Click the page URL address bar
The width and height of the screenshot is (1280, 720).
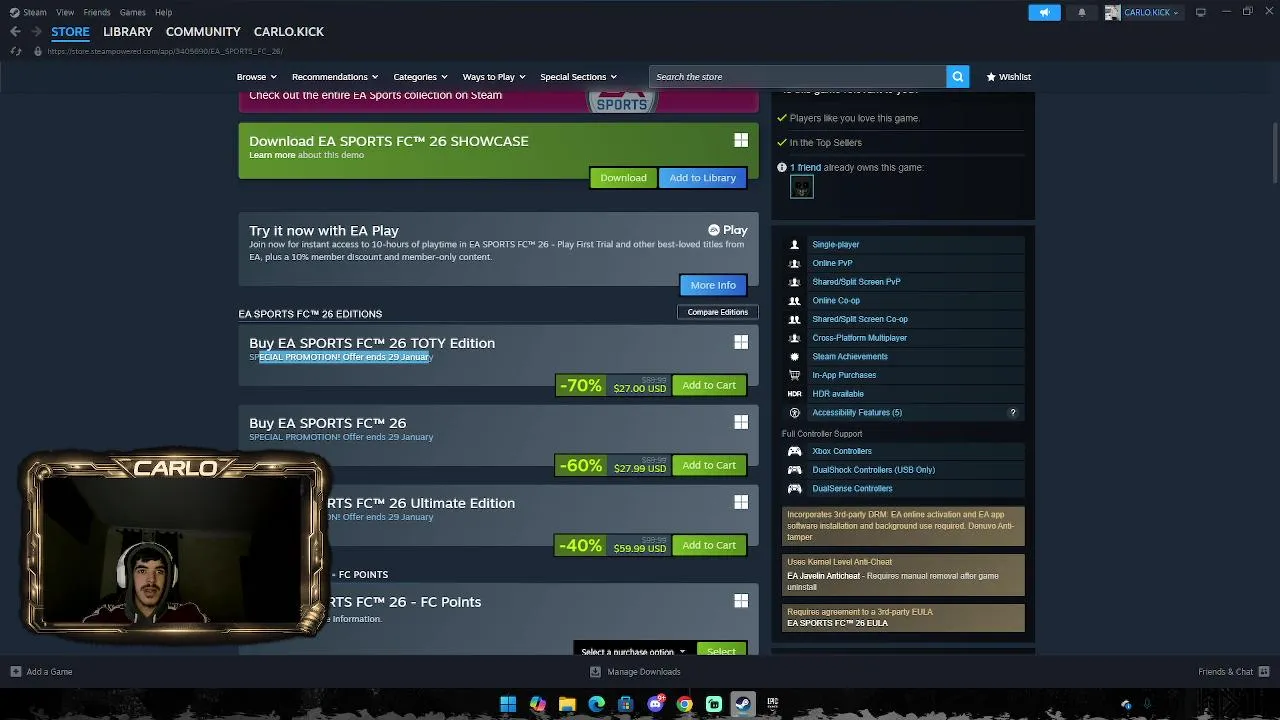[x=165, y=51]
